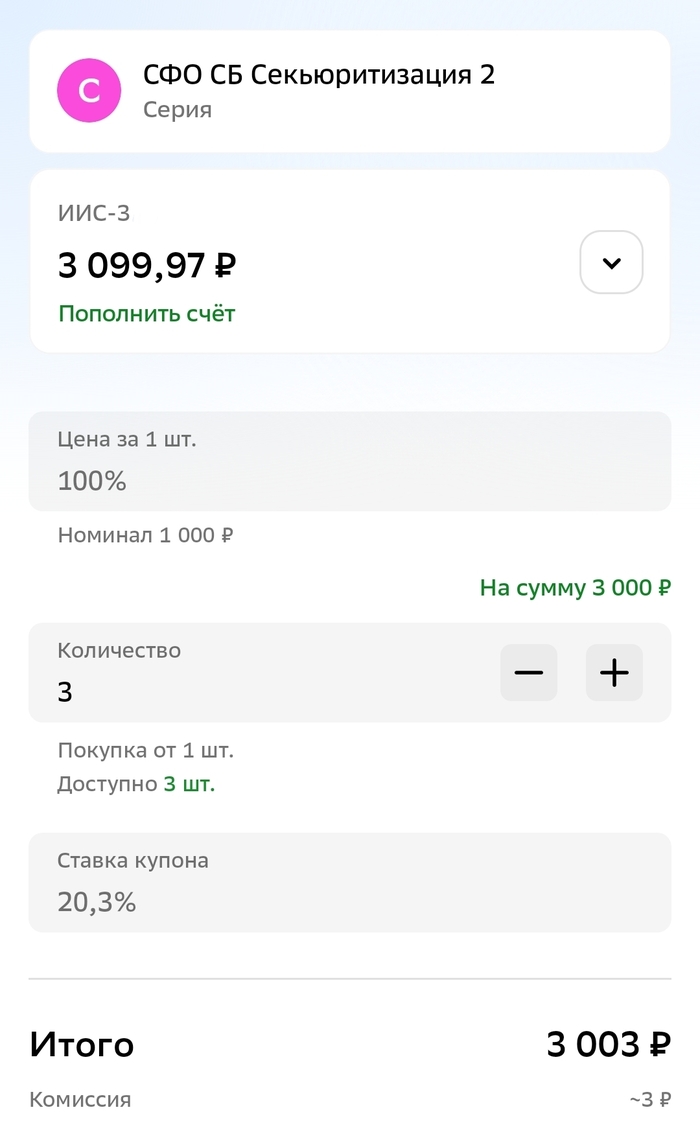Tap the green "На сумму 3 000 ₽" text

575,587
